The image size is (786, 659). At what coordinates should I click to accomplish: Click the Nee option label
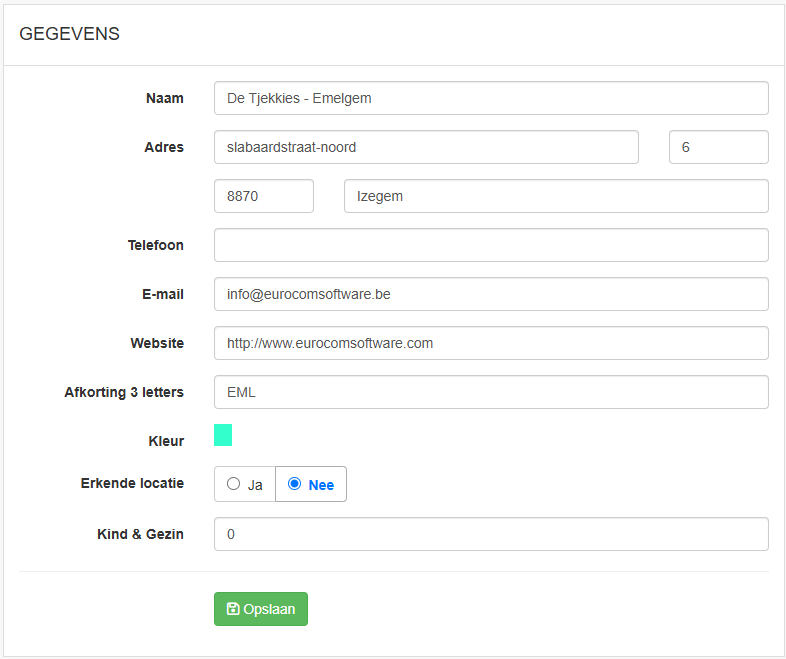pos(321,485)
